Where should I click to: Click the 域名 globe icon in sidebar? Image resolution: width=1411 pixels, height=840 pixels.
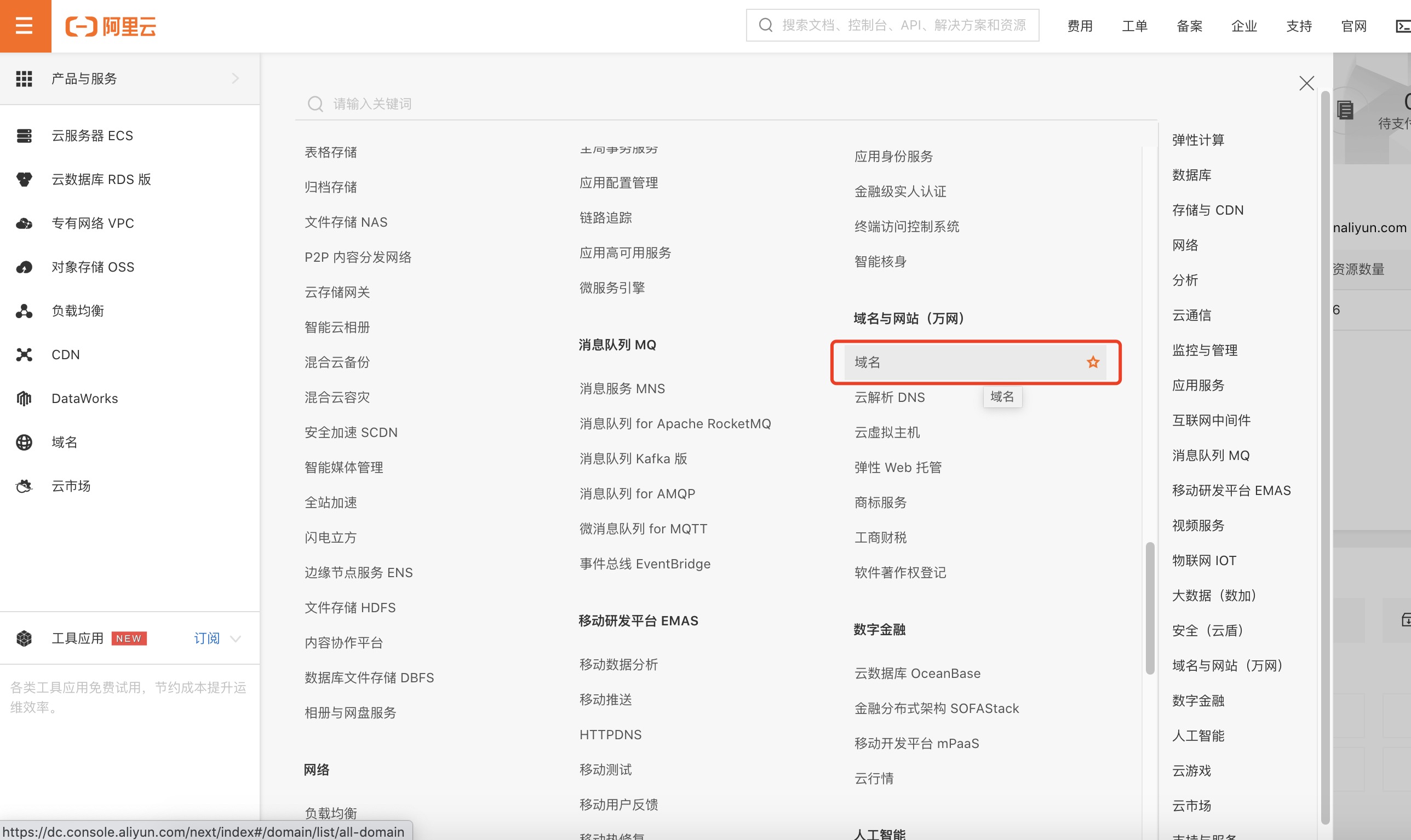click(24, 442)
